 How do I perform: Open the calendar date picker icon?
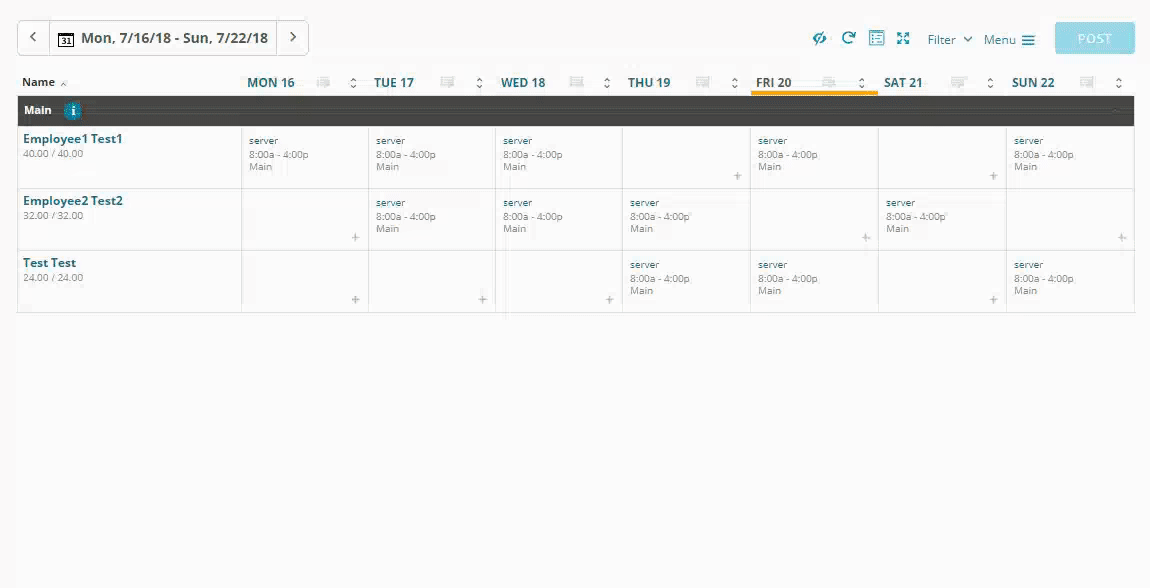66,39
